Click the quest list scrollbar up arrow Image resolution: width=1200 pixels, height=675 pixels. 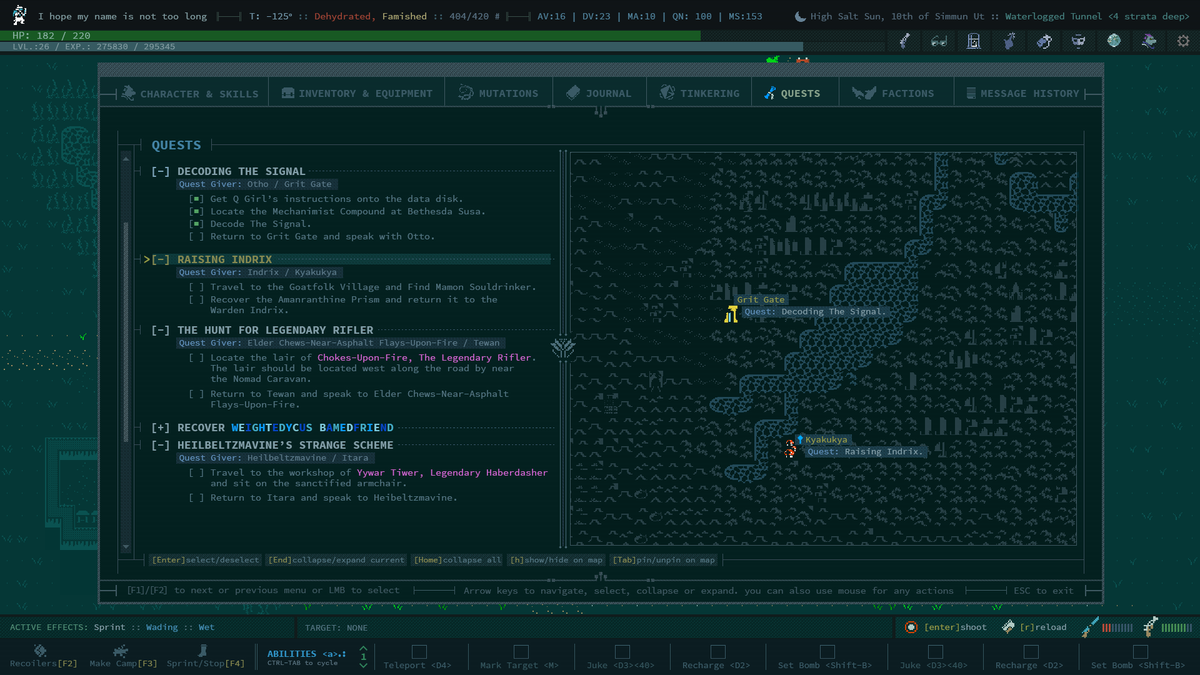[x=125, y=157]
